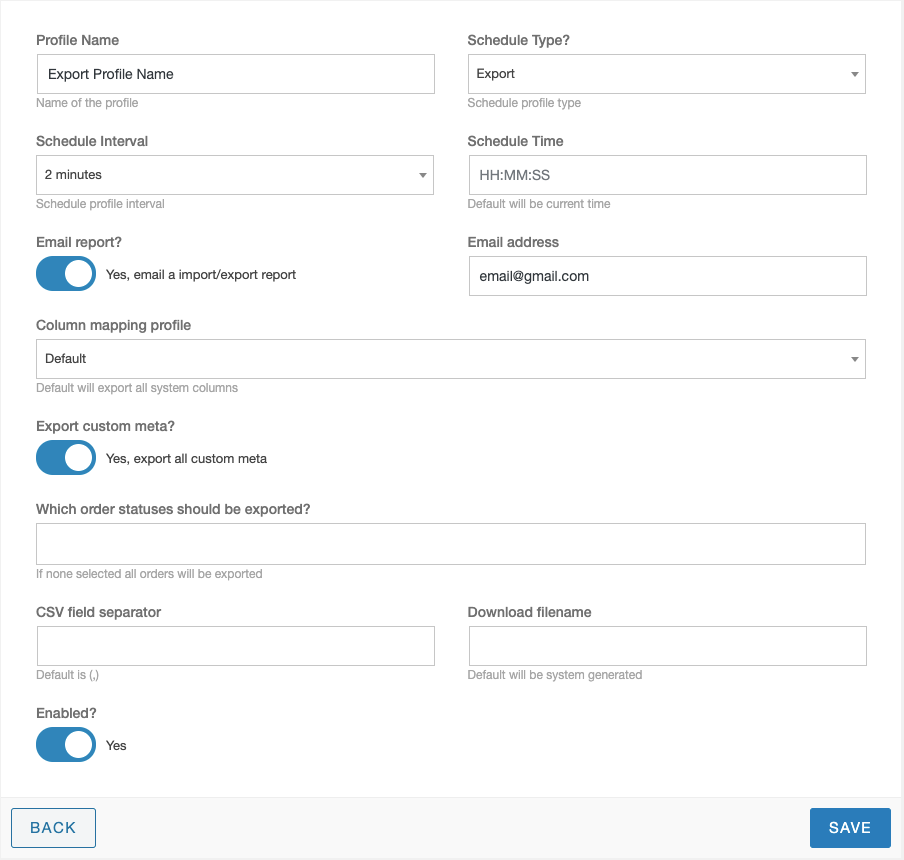Click the Schedule Type dropdown arrow

click(854, 74)
